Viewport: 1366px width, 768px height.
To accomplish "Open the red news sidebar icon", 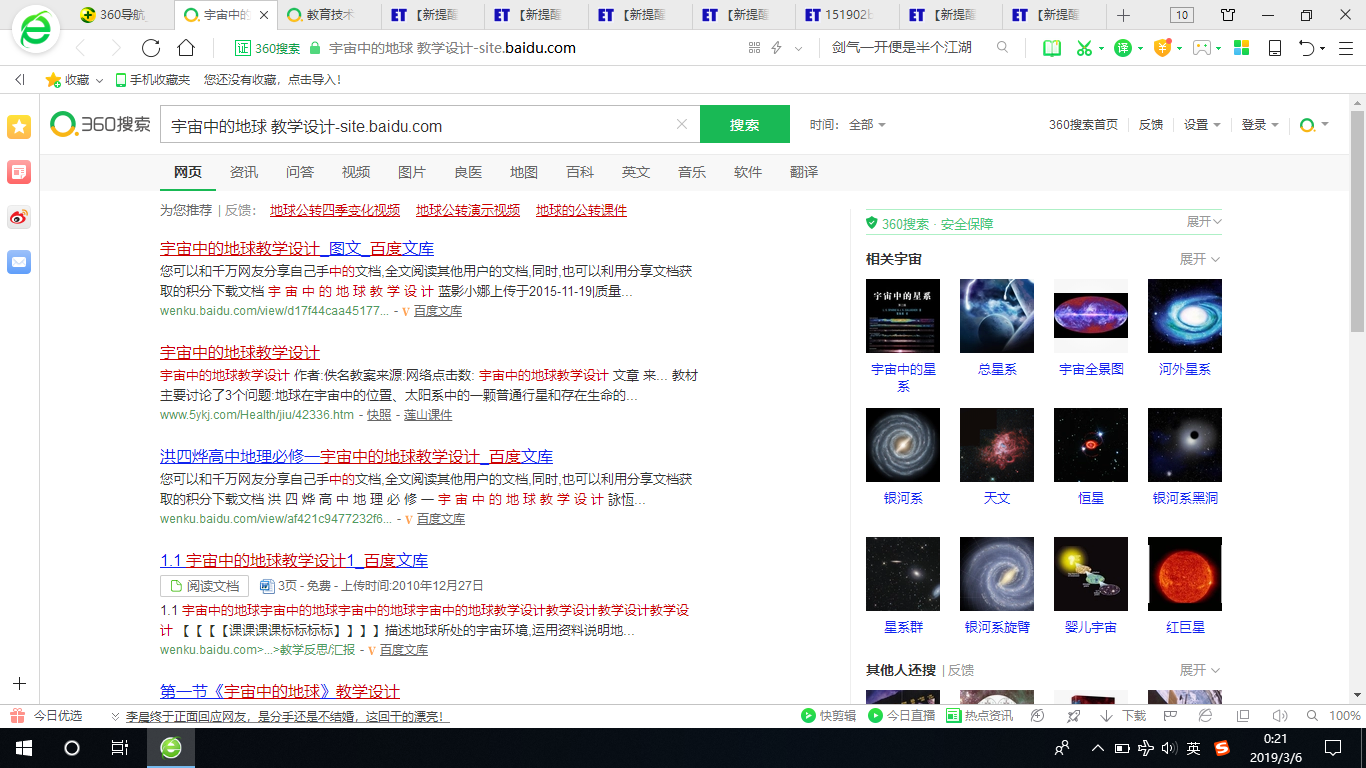I will [19, 172].
